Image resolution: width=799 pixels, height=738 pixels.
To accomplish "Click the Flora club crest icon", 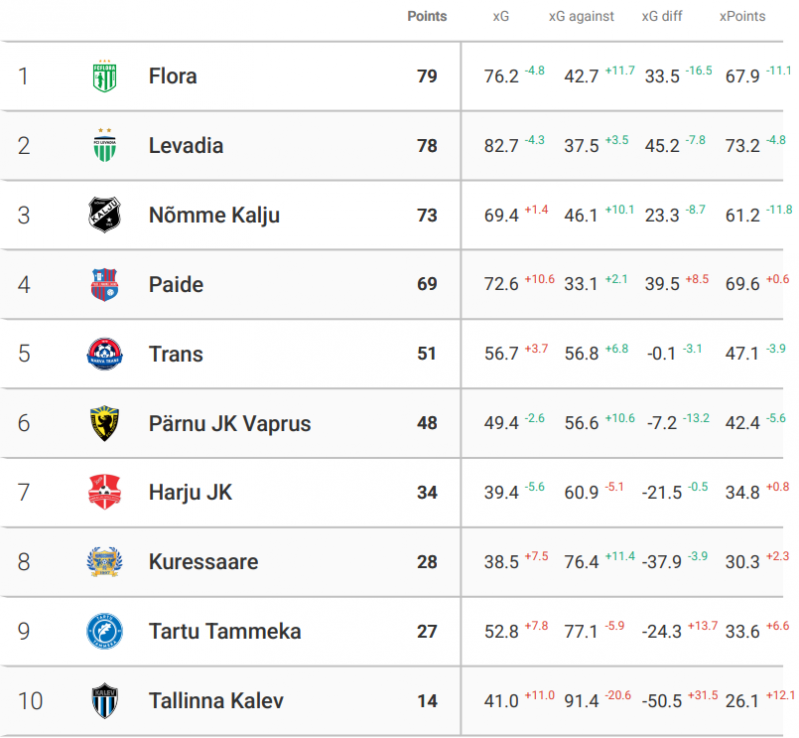I will click(104, 77).
